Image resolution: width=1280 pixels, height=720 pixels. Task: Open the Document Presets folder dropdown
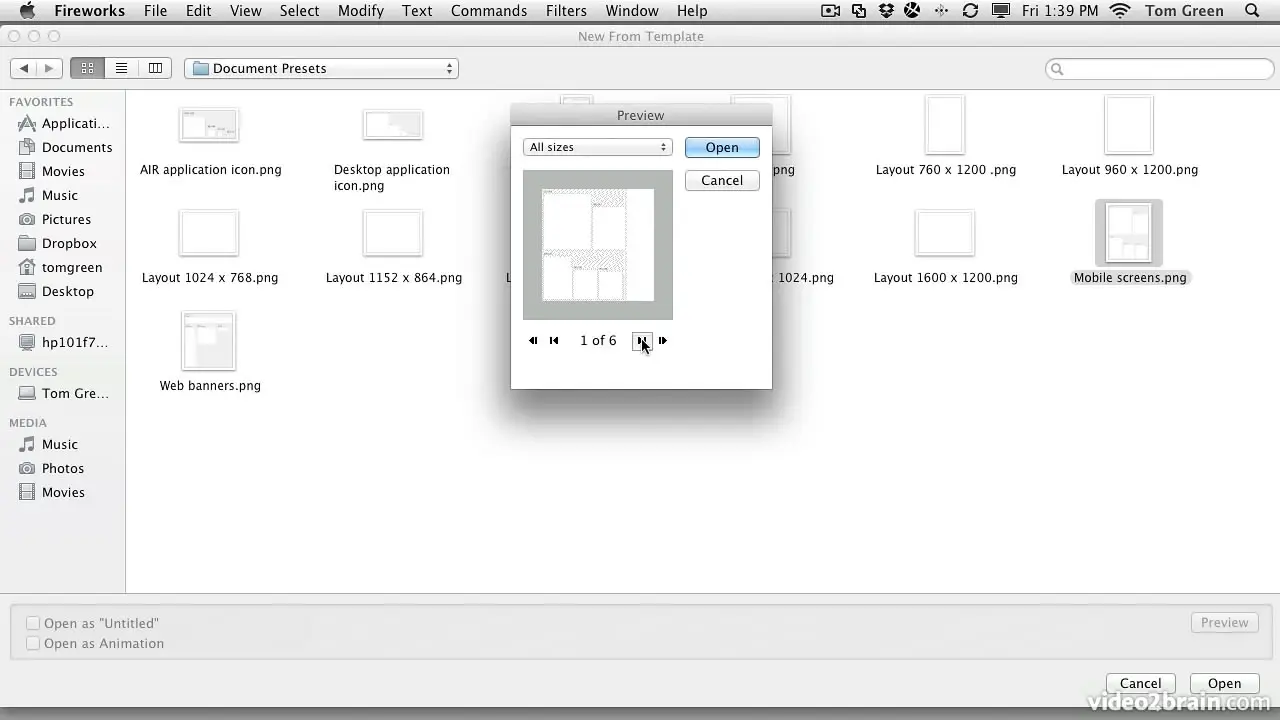(321, 68)
